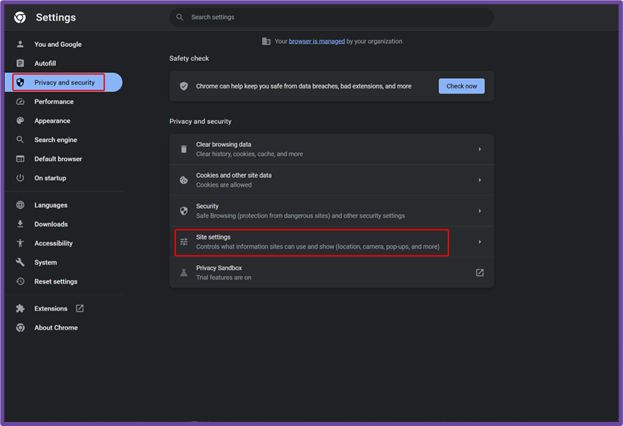Viewport: 623px width, 426px height.
Task: Select Appearance in the sidebar
Action: coord(52,121)
